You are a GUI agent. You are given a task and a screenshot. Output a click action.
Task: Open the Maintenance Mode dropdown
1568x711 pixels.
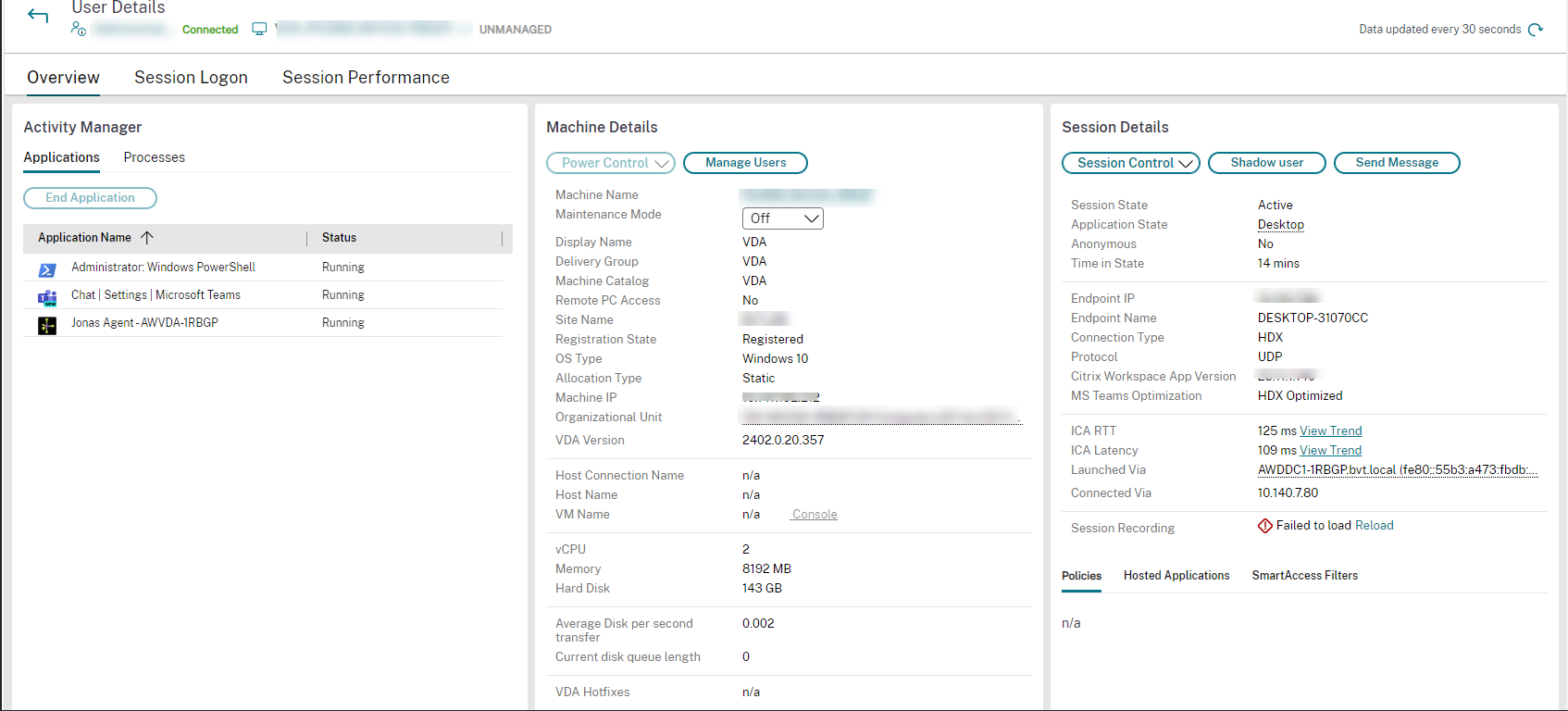(x=782, y=218)
